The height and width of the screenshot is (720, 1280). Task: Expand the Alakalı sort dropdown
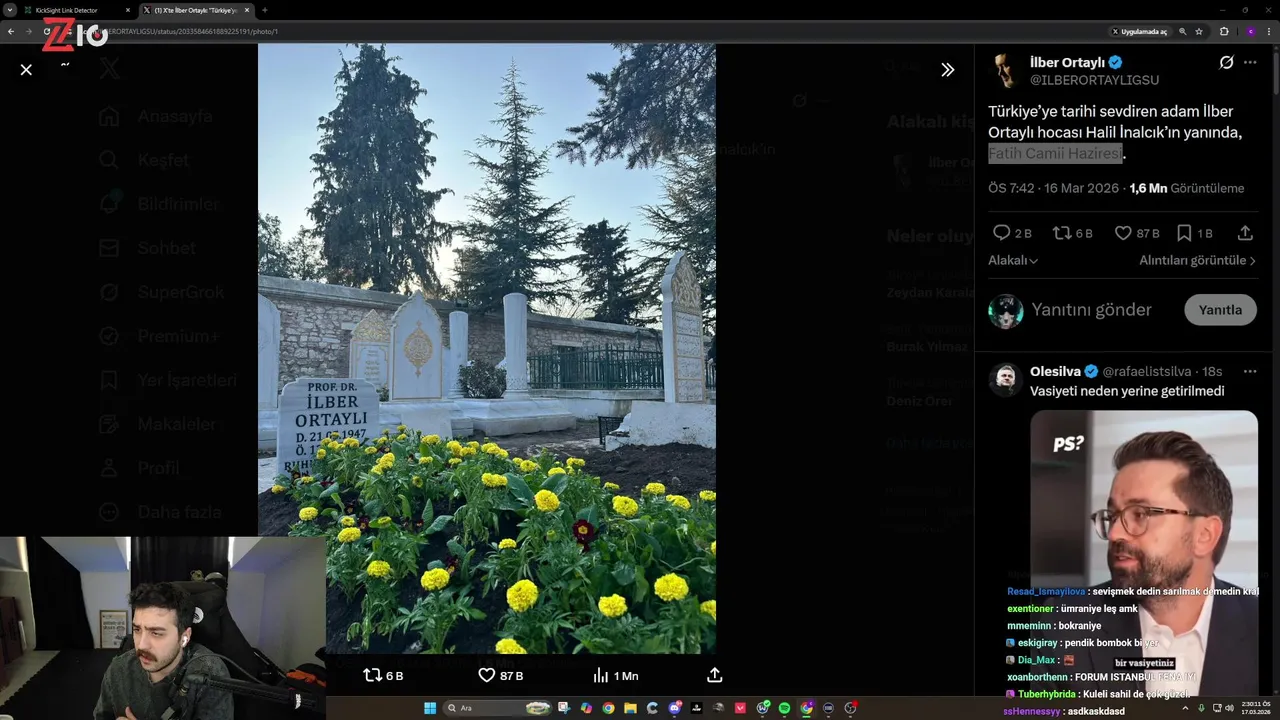click(1013, 260)
